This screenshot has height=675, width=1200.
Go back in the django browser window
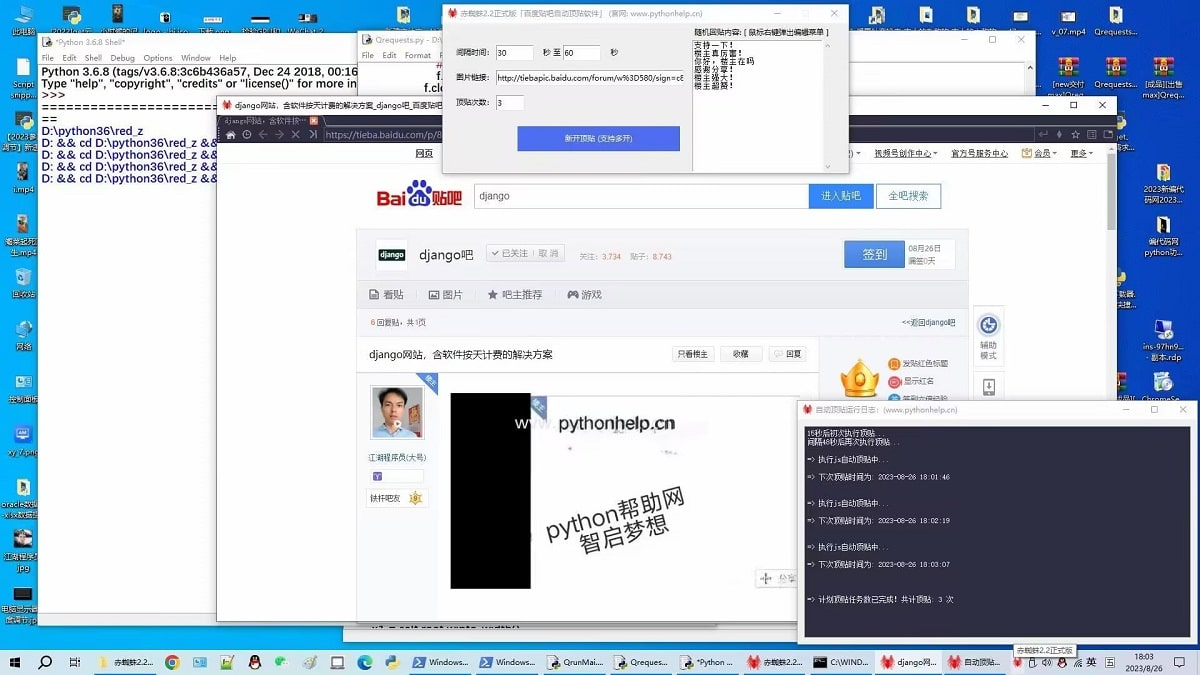click(x=262, y=135)
